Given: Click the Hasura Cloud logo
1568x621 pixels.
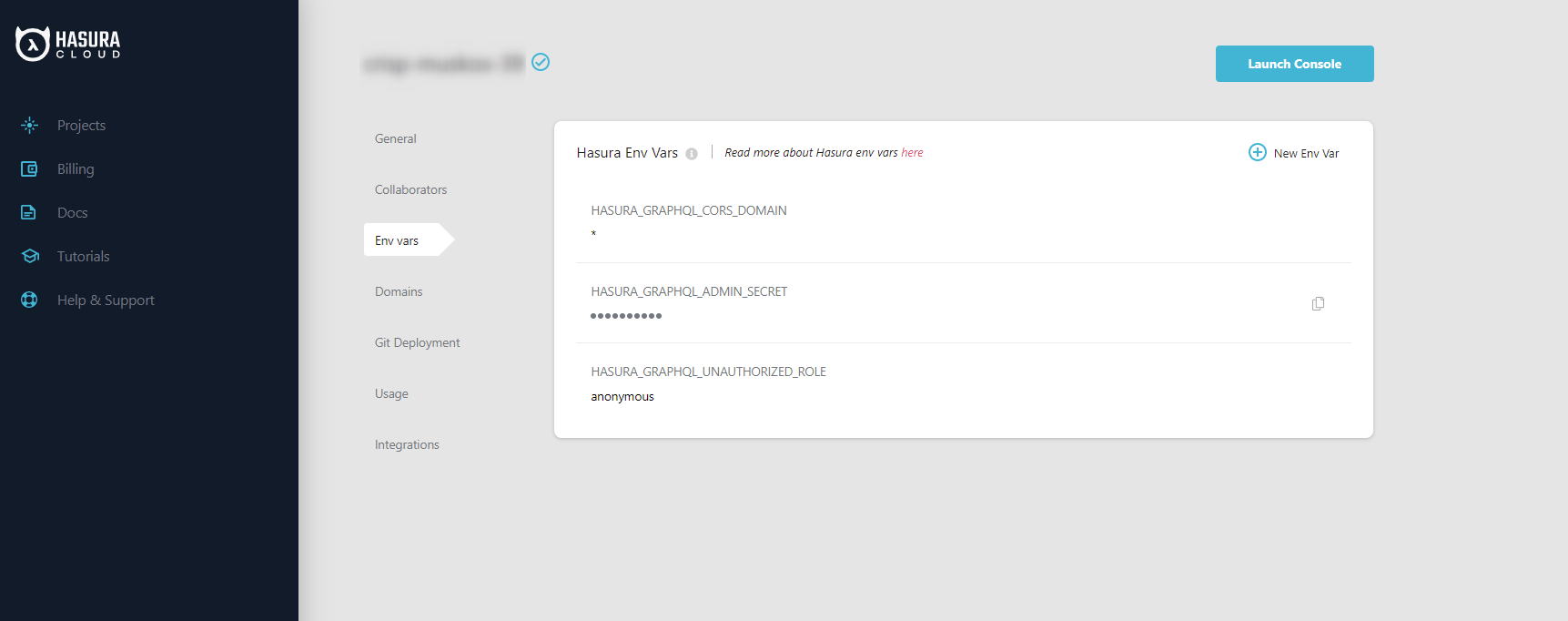Looking at the screenshot, I should pos(68,44).
